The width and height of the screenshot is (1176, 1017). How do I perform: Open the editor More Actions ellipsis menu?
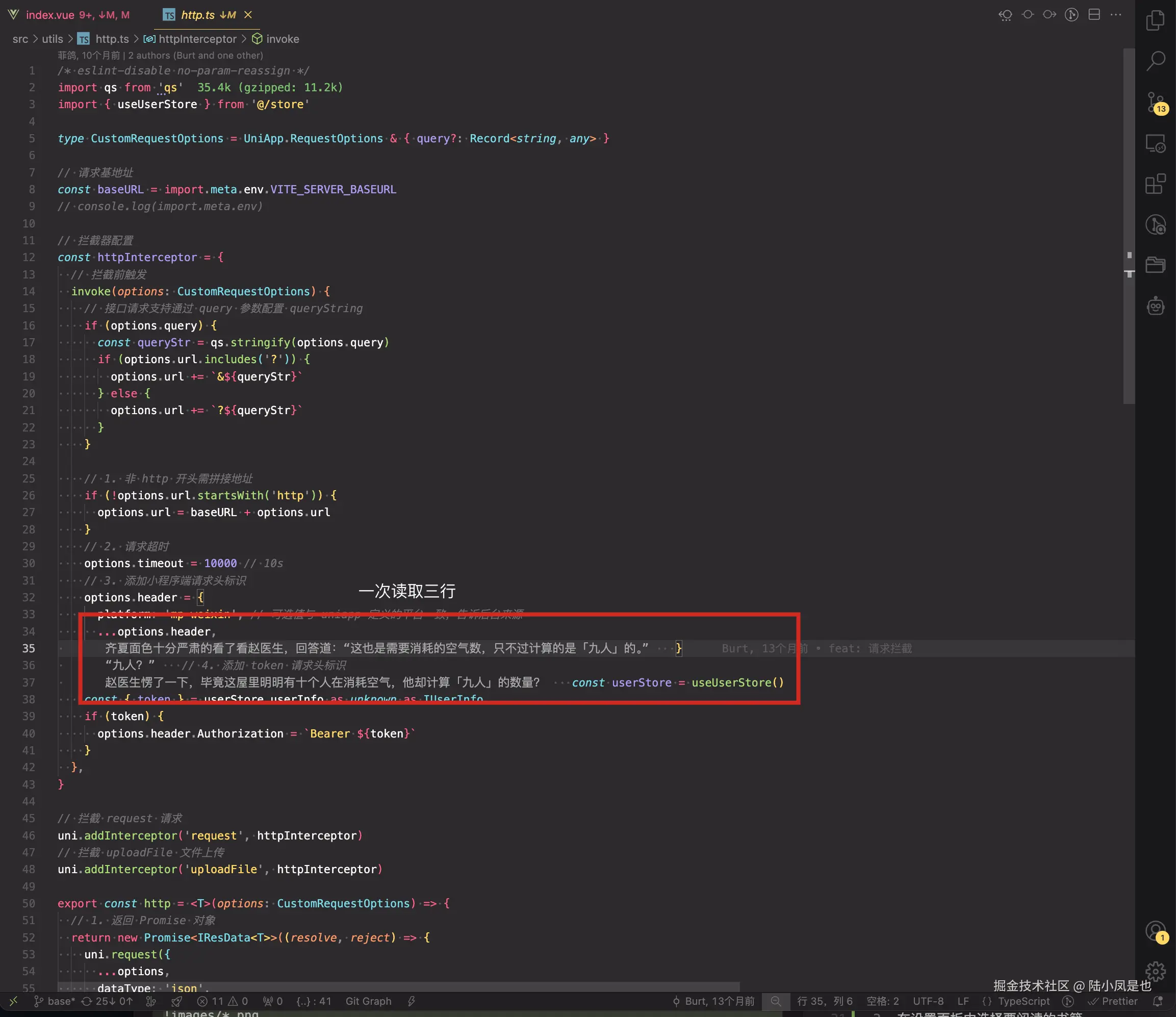tap(1116, 15)
